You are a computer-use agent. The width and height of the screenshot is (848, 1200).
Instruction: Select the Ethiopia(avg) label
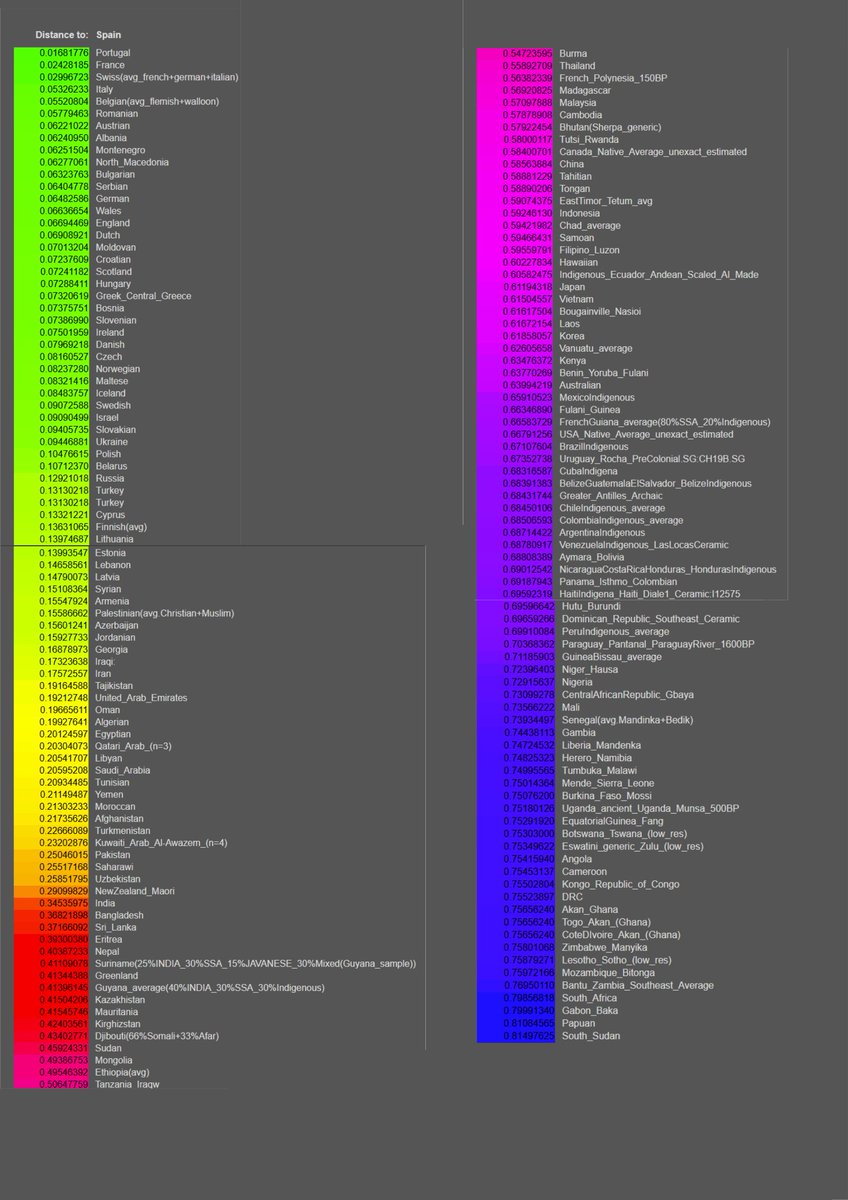click(x=124, y=1073)
